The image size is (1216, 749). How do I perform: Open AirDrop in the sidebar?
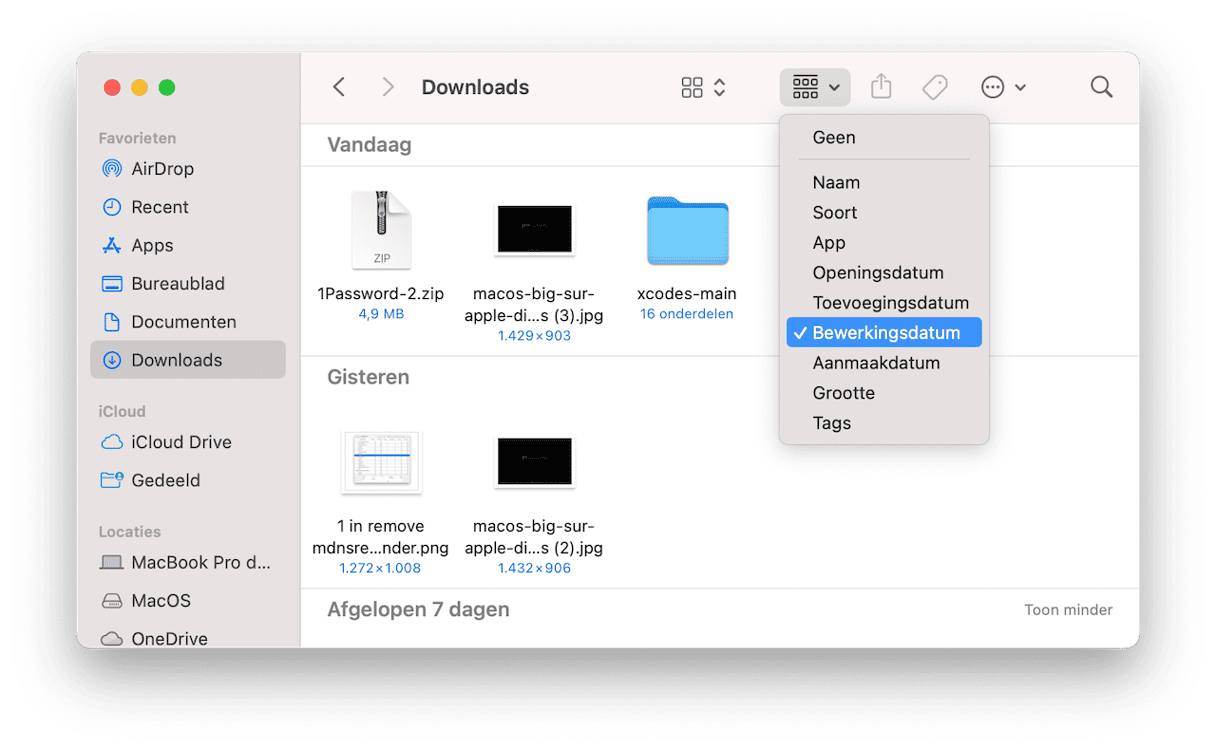tap(162, 169)
